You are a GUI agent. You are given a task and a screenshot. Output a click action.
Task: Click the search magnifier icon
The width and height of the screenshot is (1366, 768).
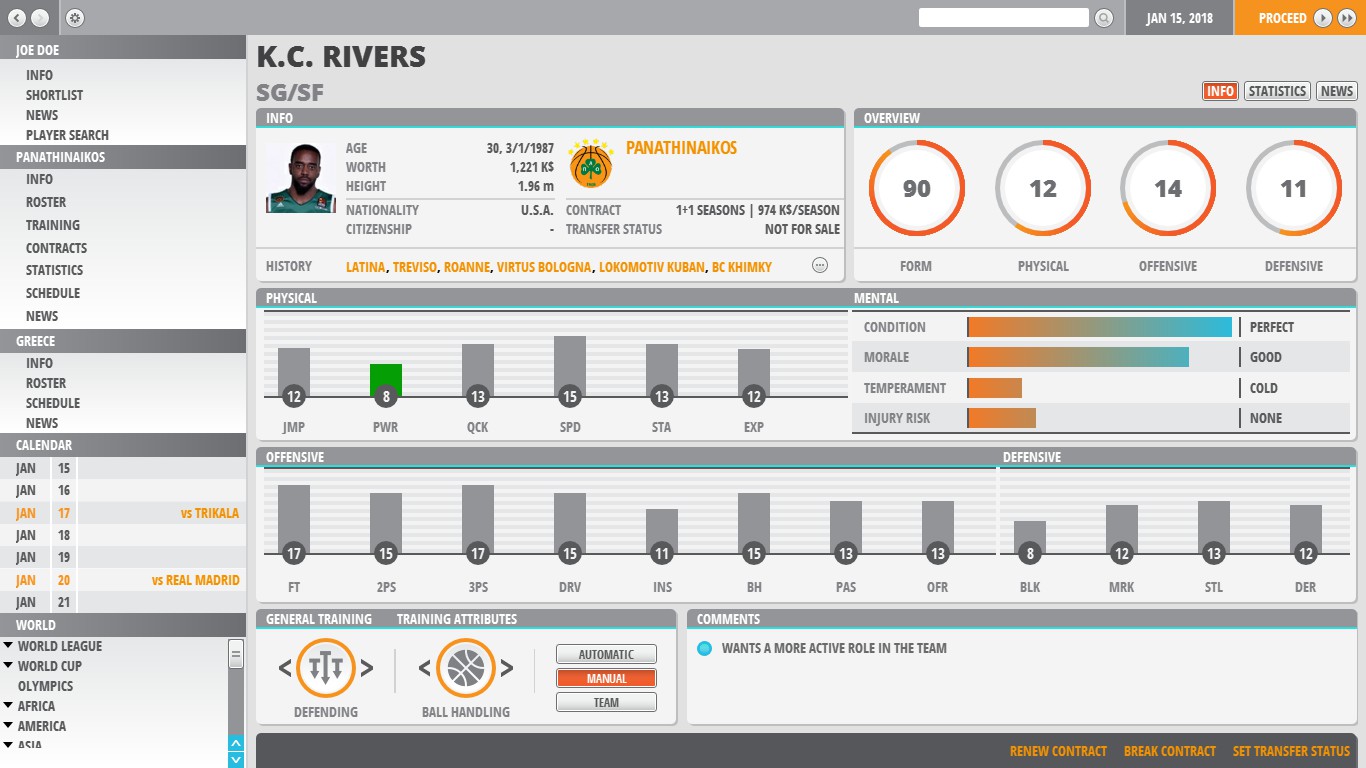[x=1103, y=18]
